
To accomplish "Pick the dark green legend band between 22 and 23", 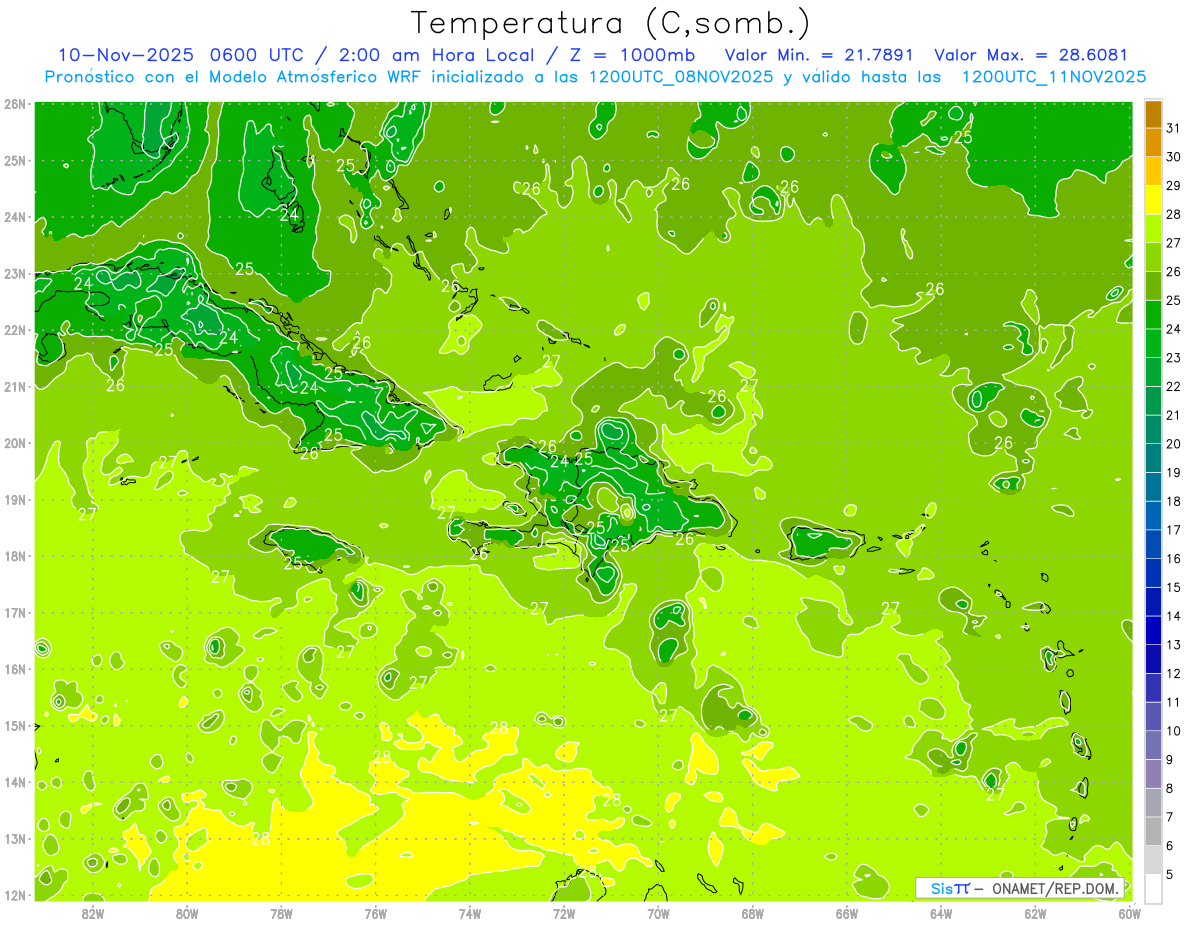I will click(x=1153, y=372).
